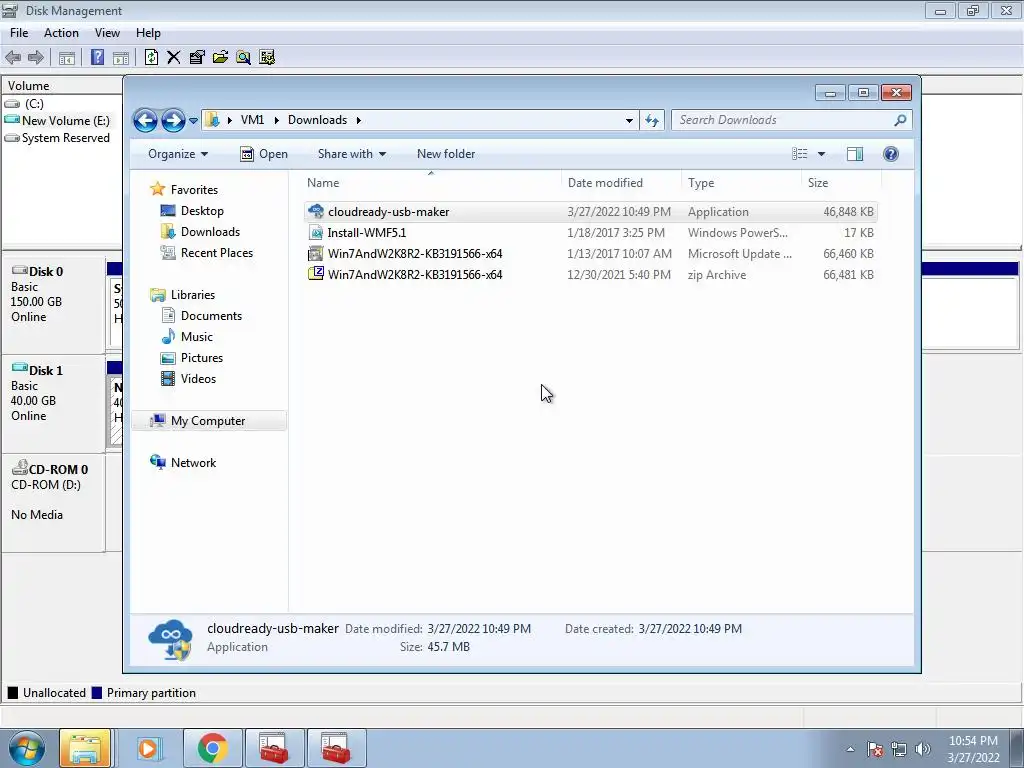1024x768 pixels.
Task: Click the Forward arrow in Disk Management toolbar
Action: click(x=36, y=57)
